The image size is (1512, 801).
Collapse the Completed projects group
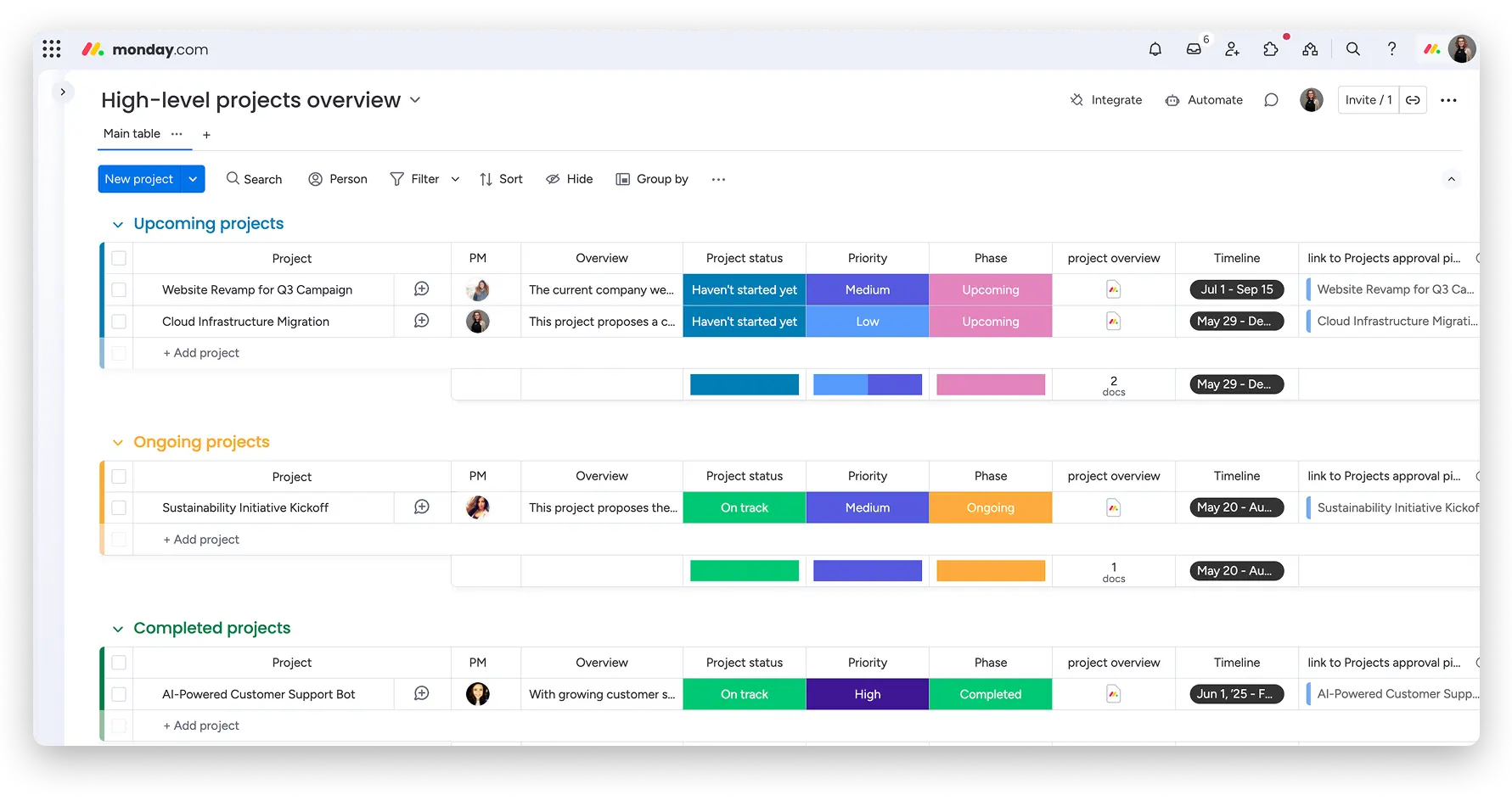point(118,628)
